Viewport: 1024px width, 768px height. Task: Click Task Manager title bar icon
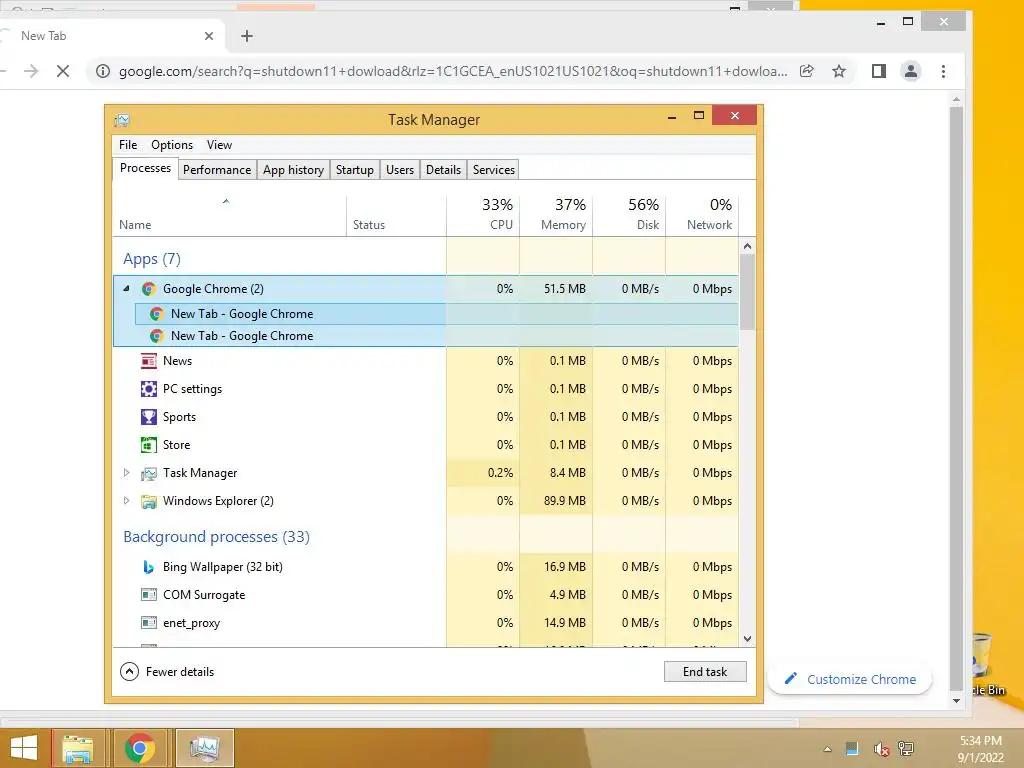coord(122,120)
